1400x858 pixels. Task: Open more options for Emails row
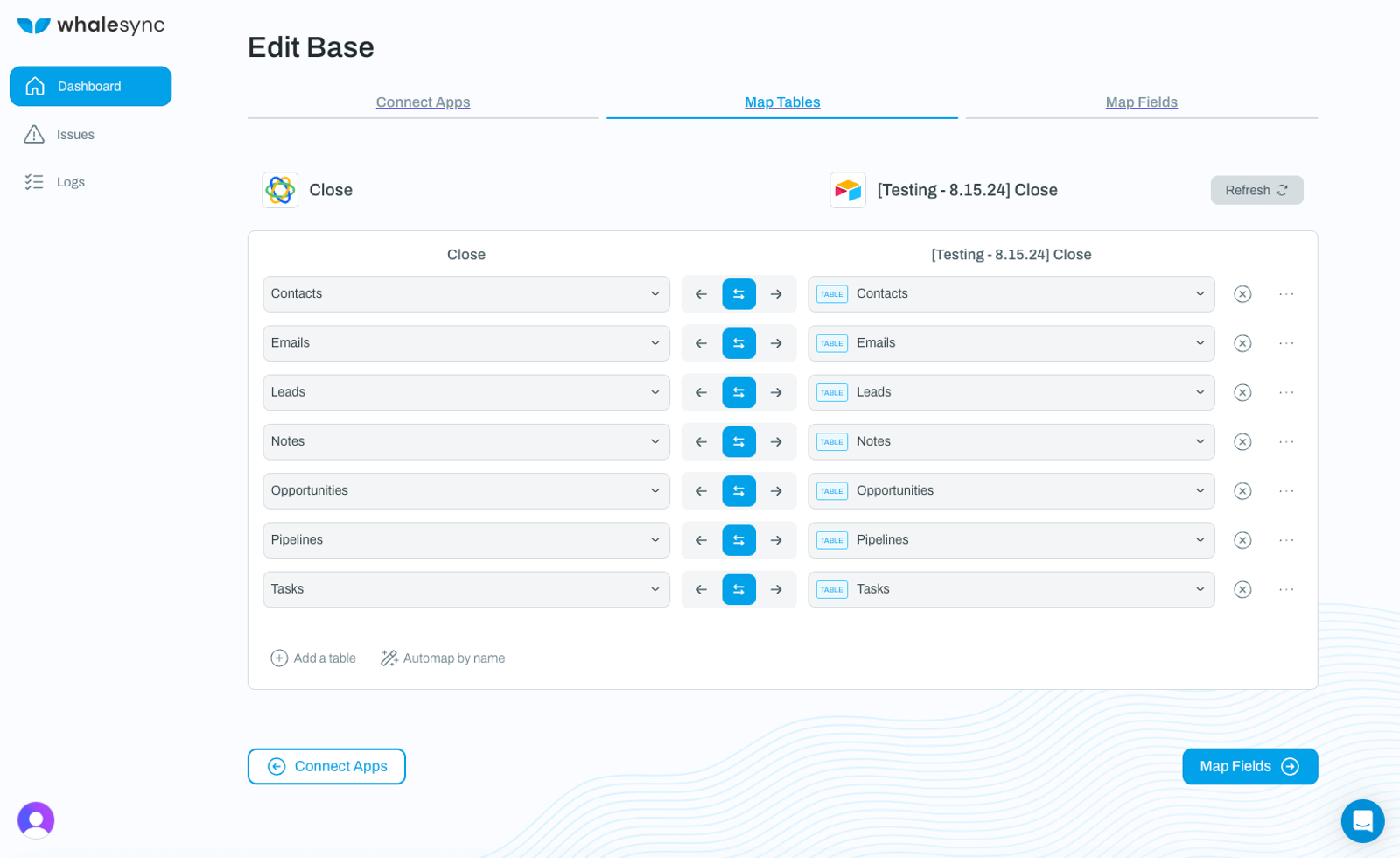[1286, 343]
